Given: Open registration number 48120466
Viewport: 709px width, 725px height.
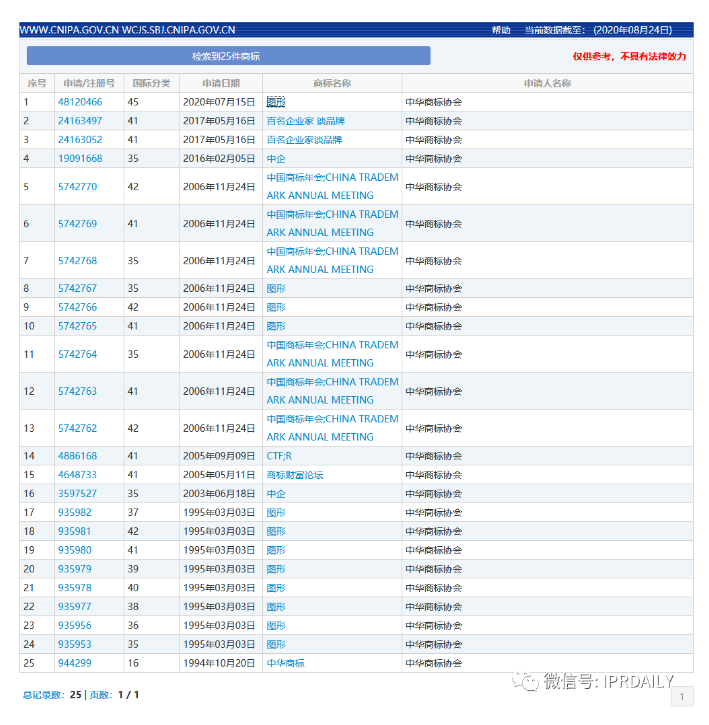Looking at the screenshot, I should point(80,102).
